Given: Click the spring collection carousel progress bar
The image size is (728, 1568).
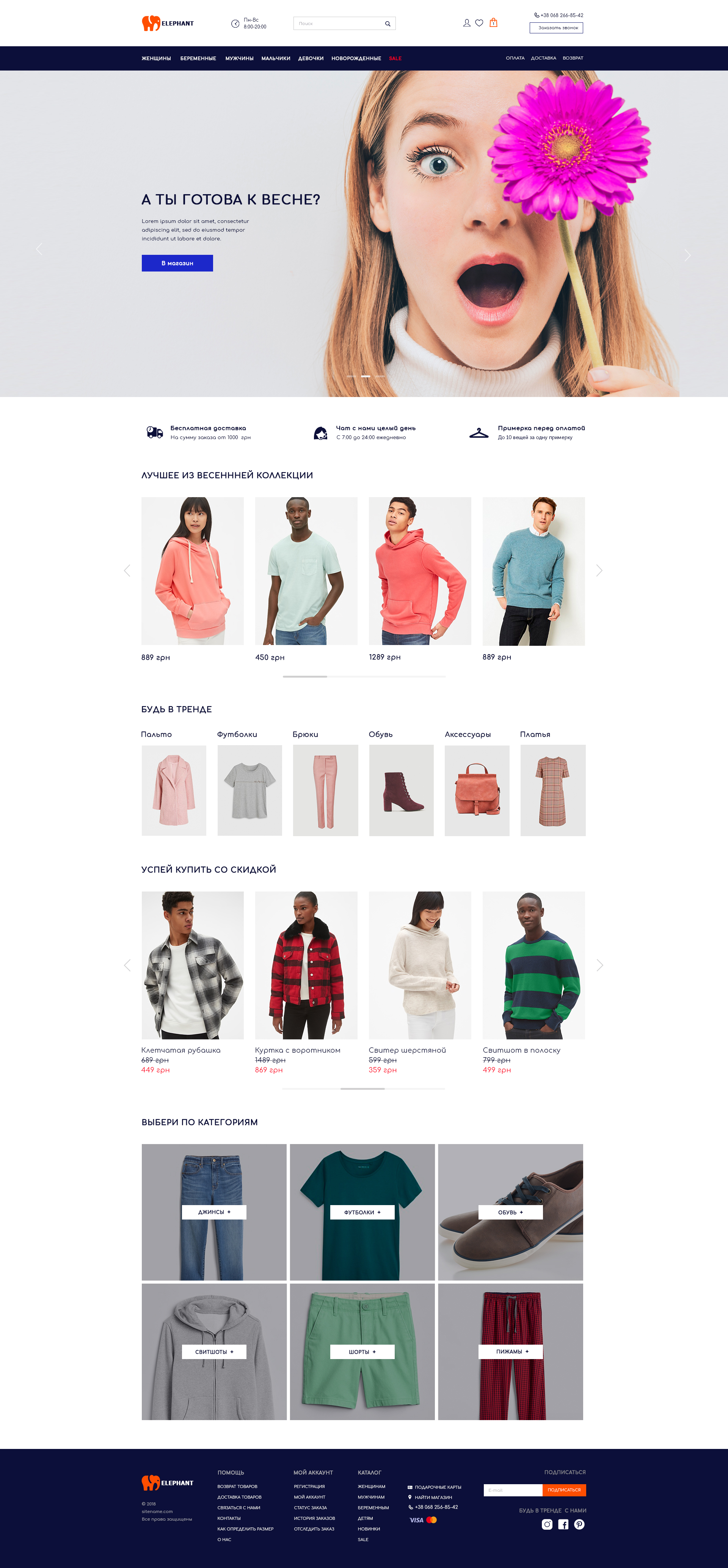Looking at the screenshot, I should (364, 676).
